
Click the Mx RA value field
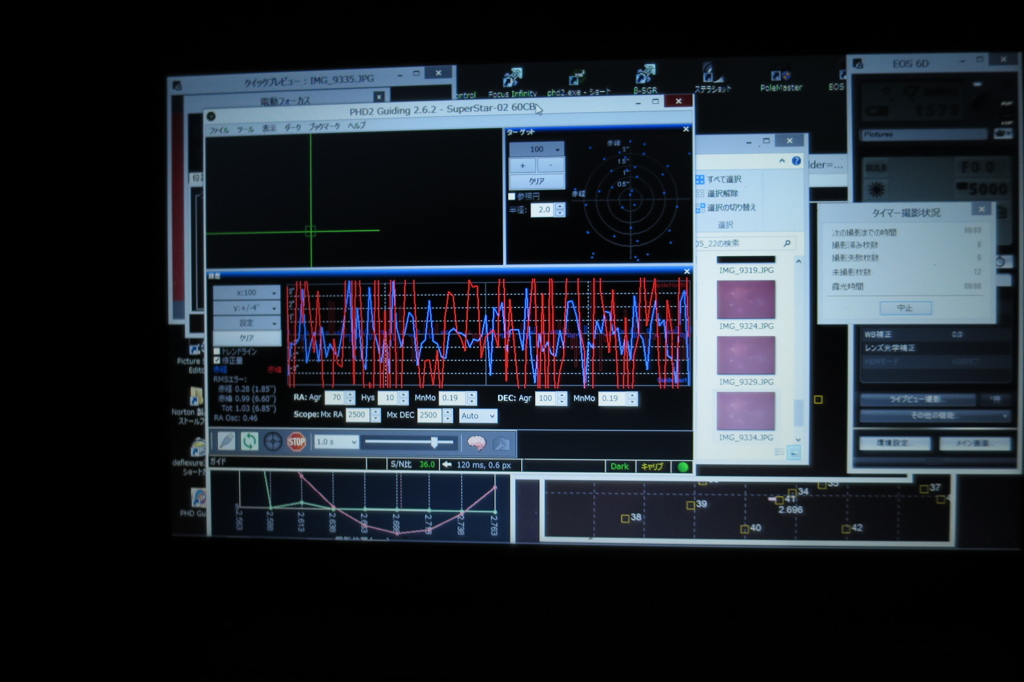(357, 415)
